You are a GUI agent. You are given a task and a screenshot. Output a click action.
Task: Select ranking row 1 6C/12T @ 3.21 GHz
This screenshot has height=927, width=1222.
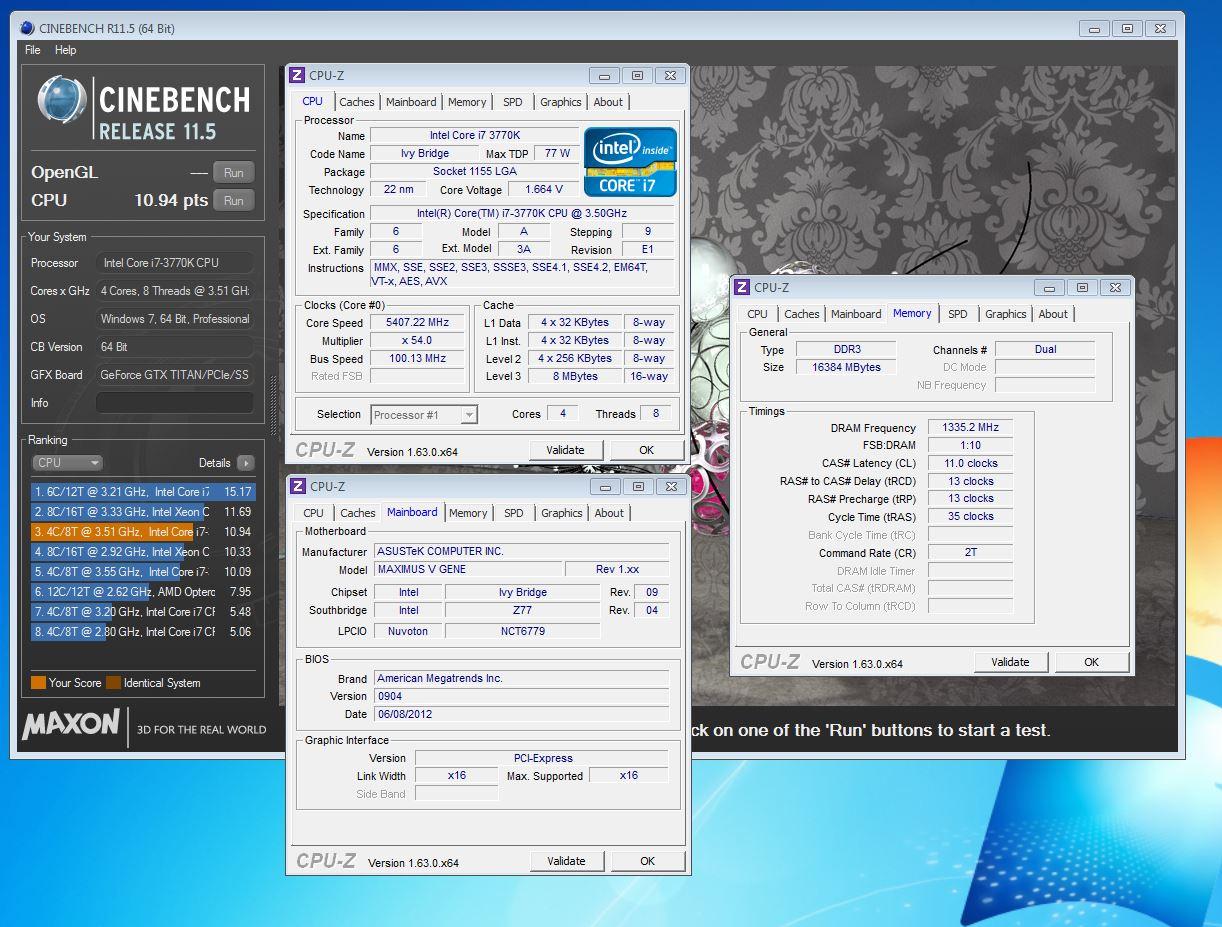click(x=142, y=492)
